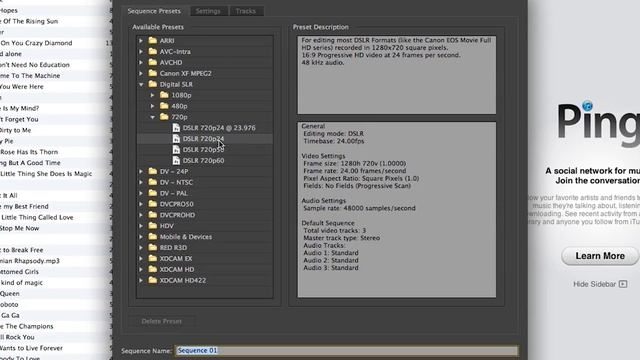Click the ARRI folder icon
This screenshot has width=640, height=360.
tap(153, 40)
